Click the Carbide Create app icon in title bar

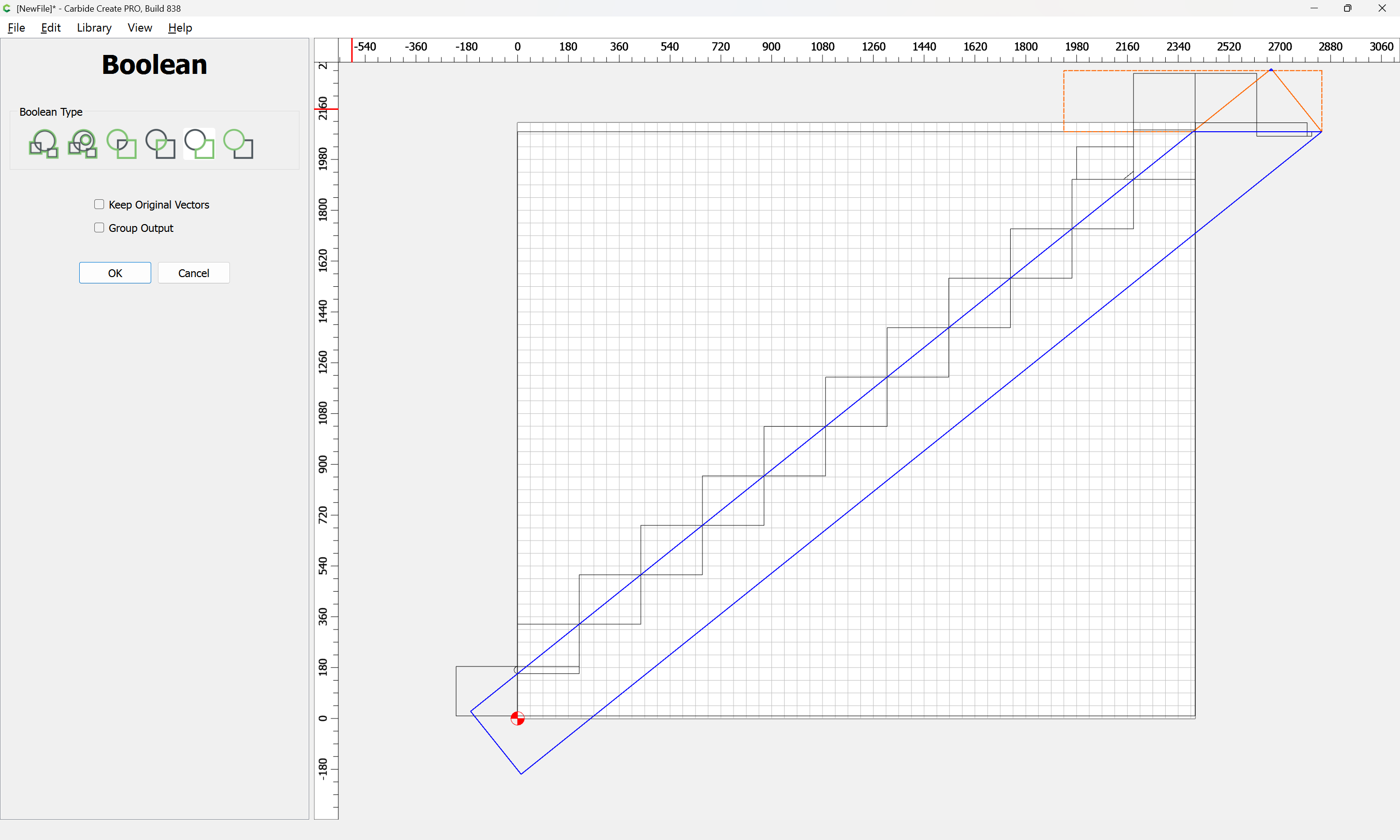pyautogui.click(x=7, y=8)
